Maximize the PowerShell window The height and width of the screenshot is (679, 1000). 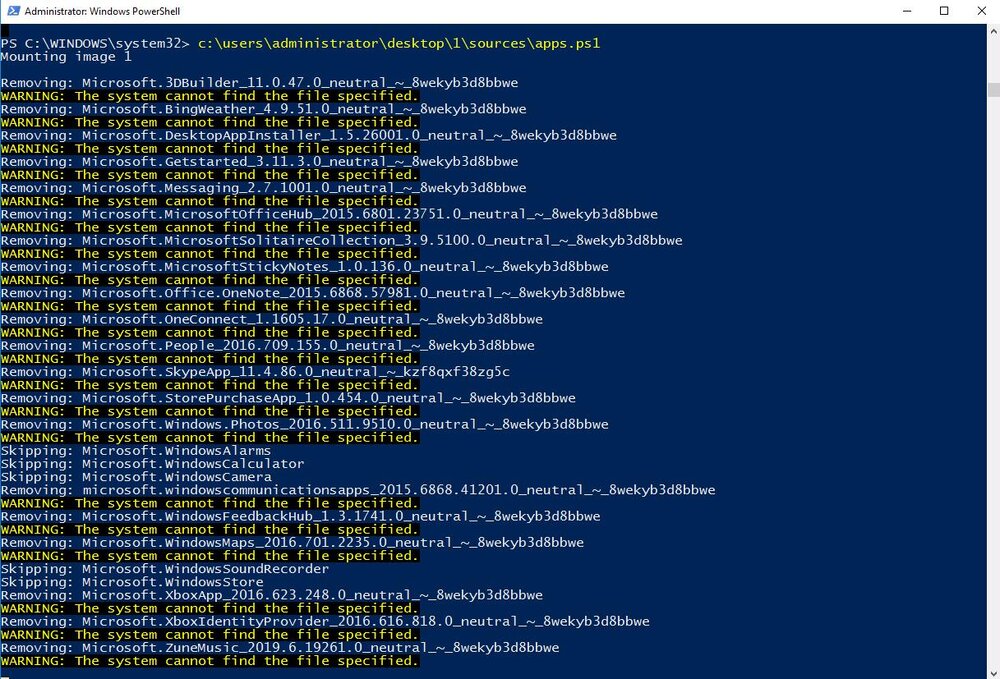click(945, 11)
